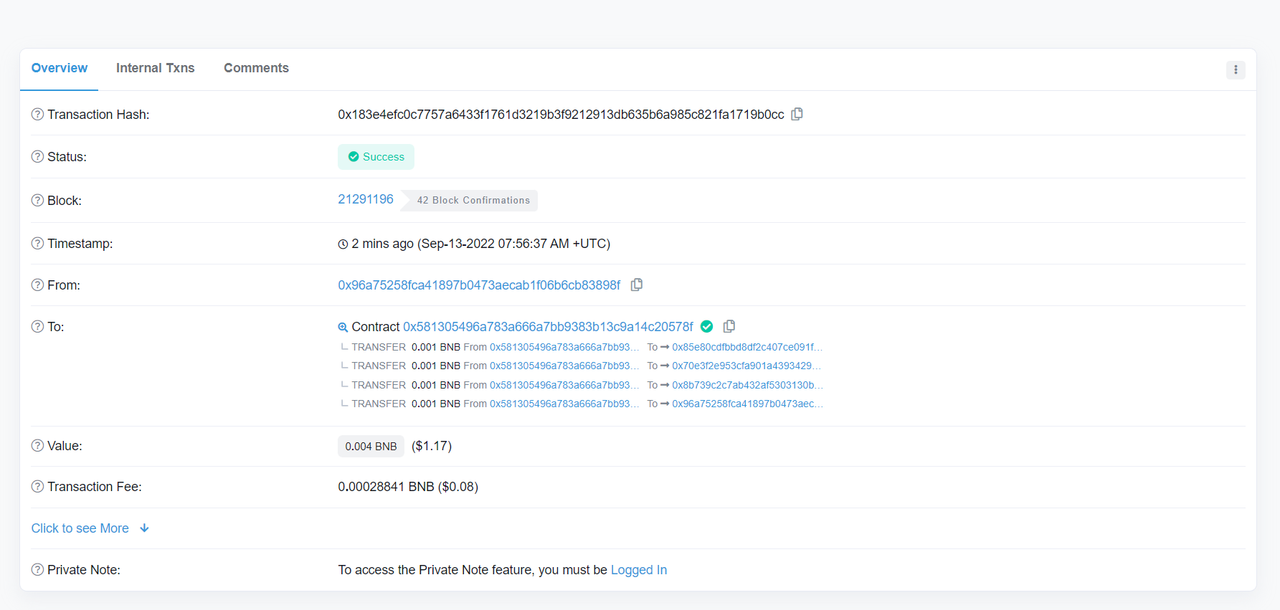
Task: Click the Success status badge
Action: click(376, 157)
